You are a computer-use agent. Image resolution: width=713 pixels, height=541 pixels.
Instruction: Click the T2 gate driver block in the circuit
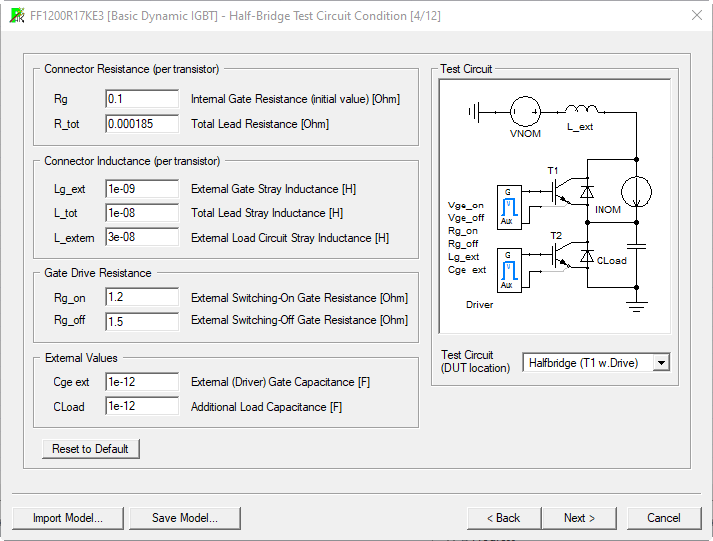tap(508, 269)
